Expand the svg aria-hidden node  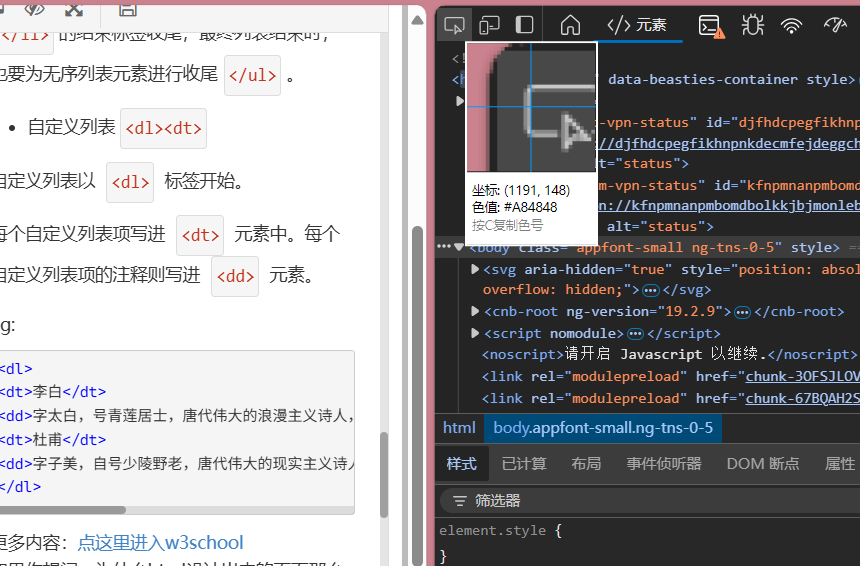pos(475,269)
